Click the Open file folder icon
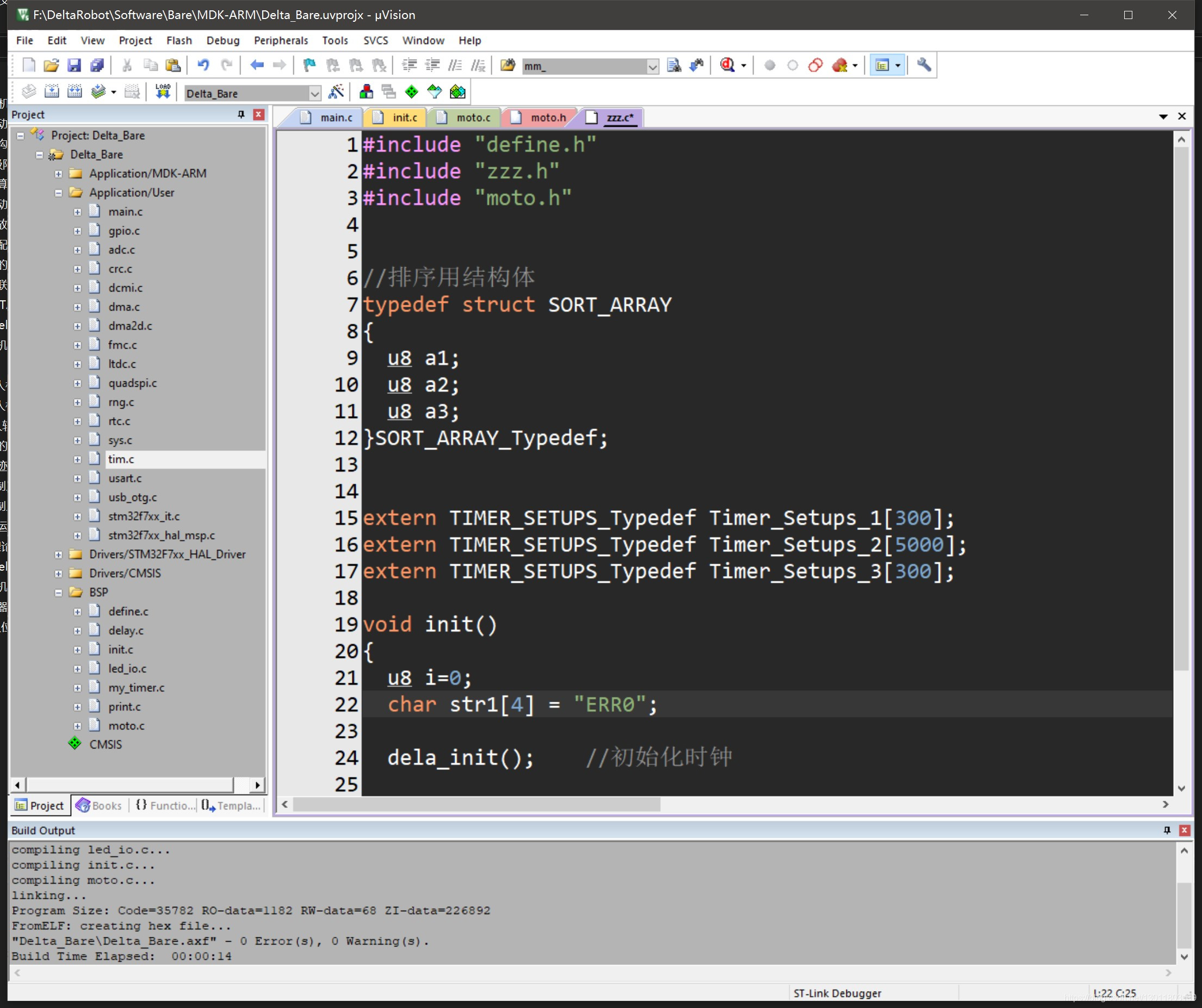 52,65
